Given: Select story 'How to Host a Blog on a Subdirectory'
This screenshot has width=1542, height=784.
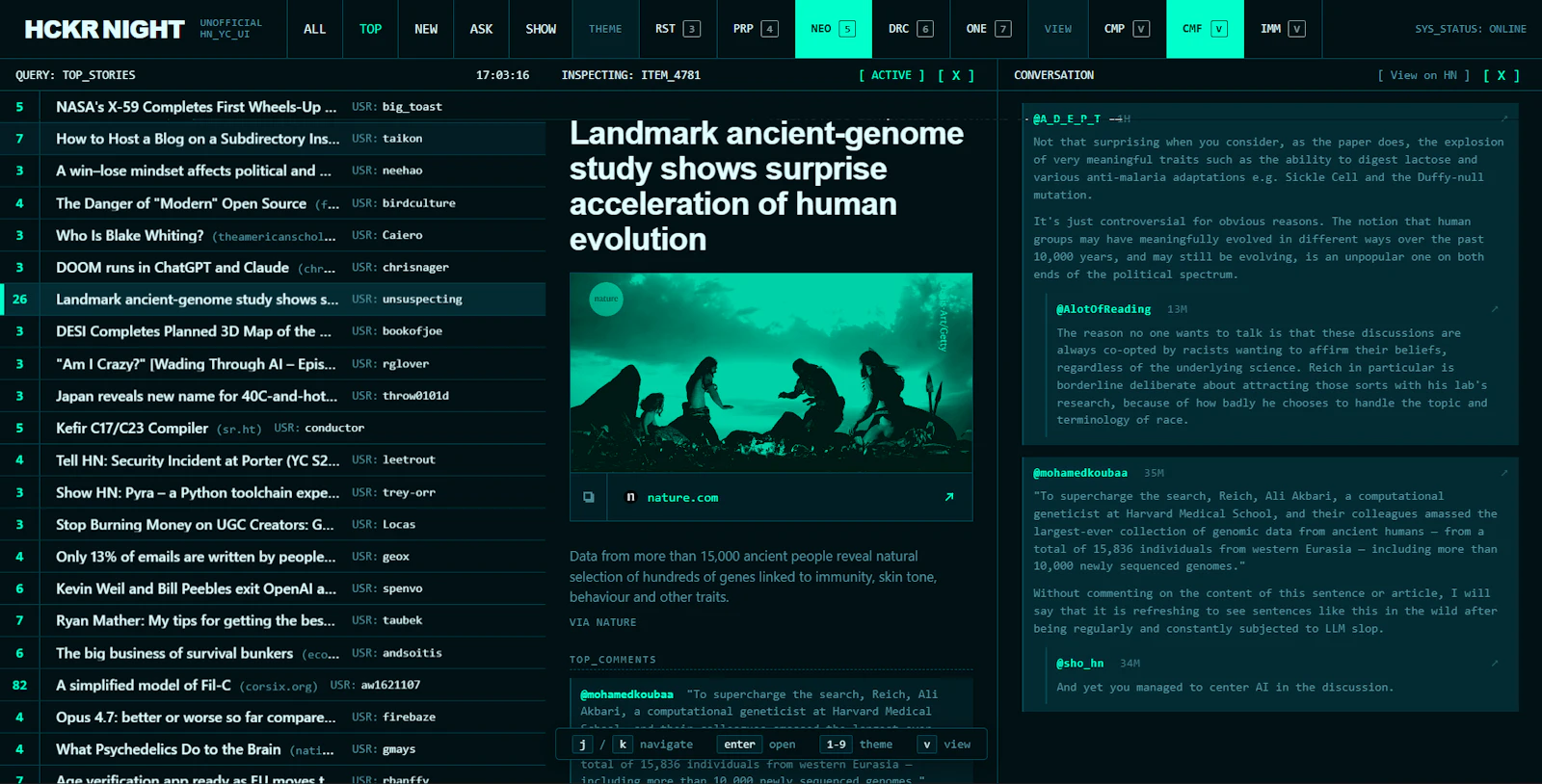Looking at the screenshot, I should pos(273,139).
